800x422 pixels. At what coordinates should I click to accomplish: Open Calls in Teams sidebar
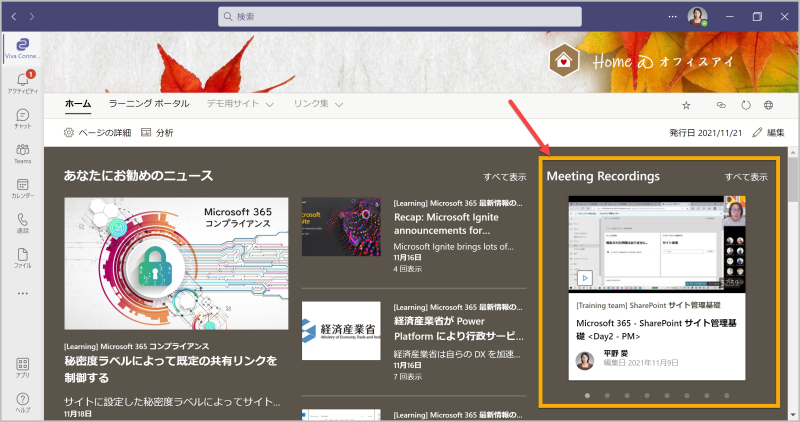coord(22,223)
